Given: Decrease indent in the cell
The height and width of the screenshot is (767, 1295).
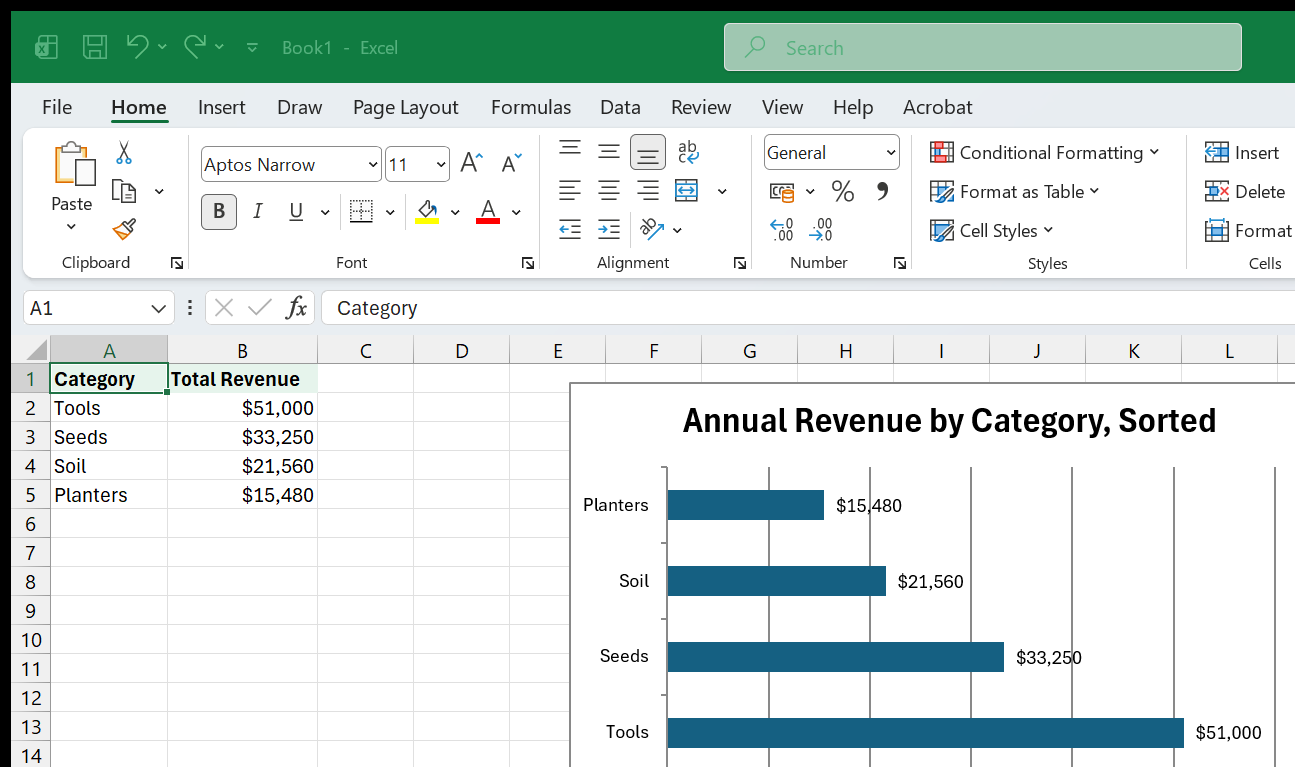Looking at the screenshot, I should coord(570,229).
